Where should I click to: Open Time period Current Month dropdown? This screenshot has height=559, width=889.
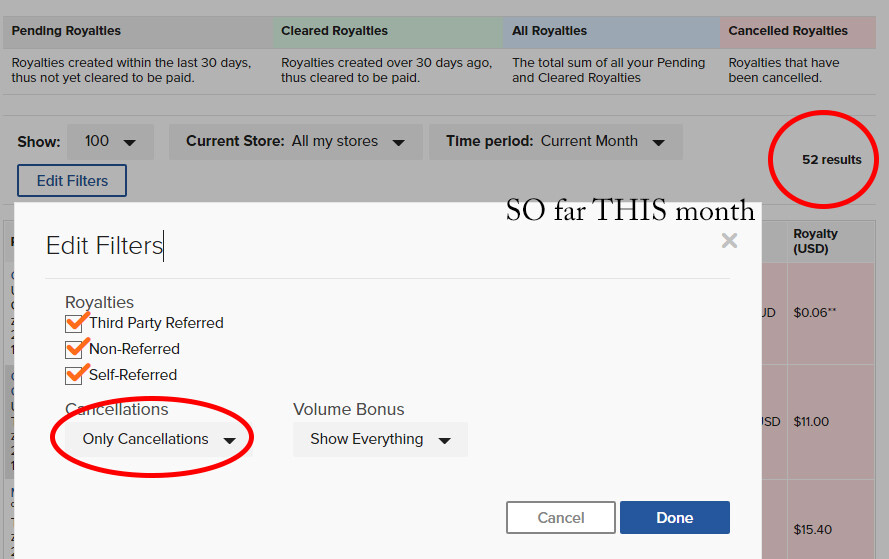pos(556,142)
